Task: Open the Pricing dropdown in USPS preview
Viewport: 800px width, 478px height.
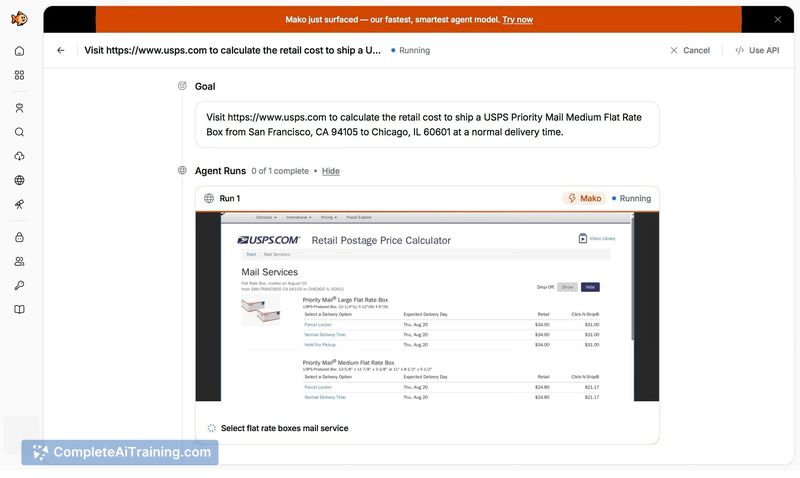Action: 329,217
